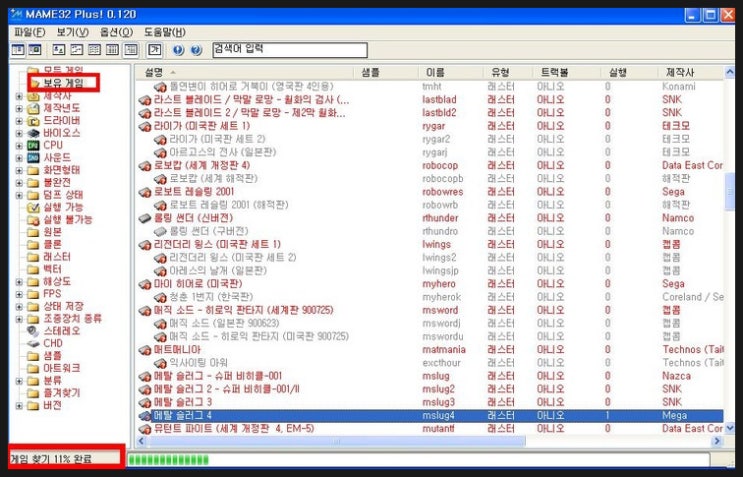Select the 메탈 슬러그 2 - 슈퍼 비히클-001/II row
The width and height of the screenshot is (743, 477).
coord(429,389)
